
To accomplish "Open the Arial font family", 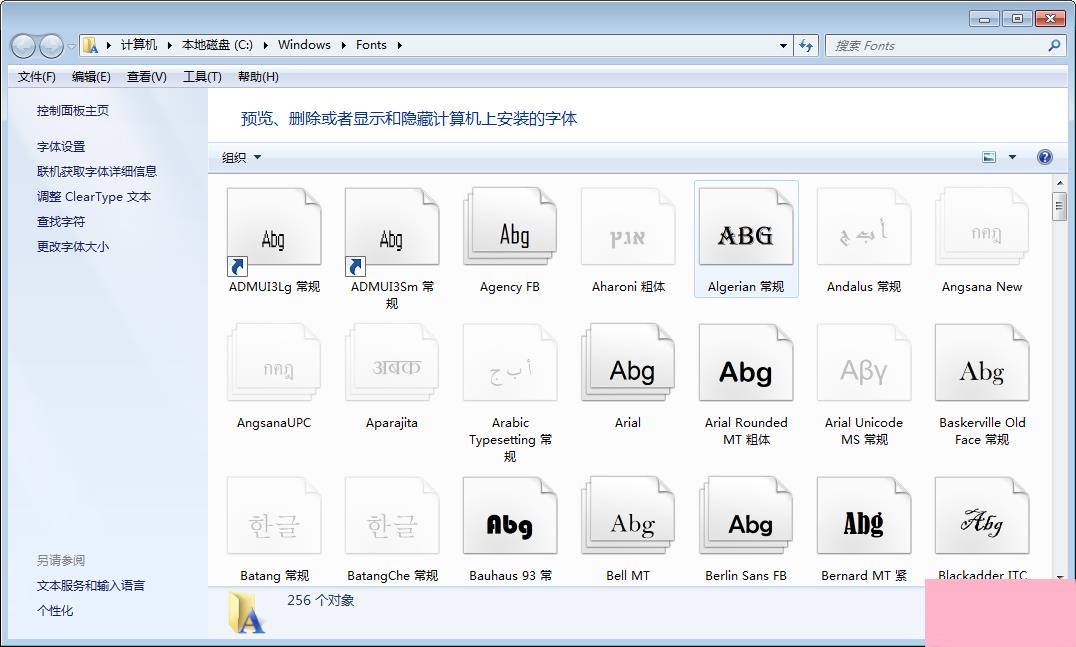I will pos(628,362).
